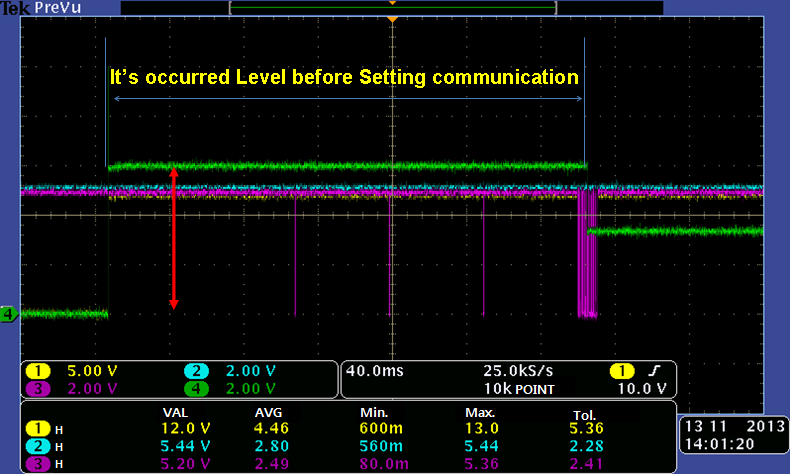The height and width of the screenshot is (474, 790).
Task: Click the AVG column header
Action: pos(269,413)
